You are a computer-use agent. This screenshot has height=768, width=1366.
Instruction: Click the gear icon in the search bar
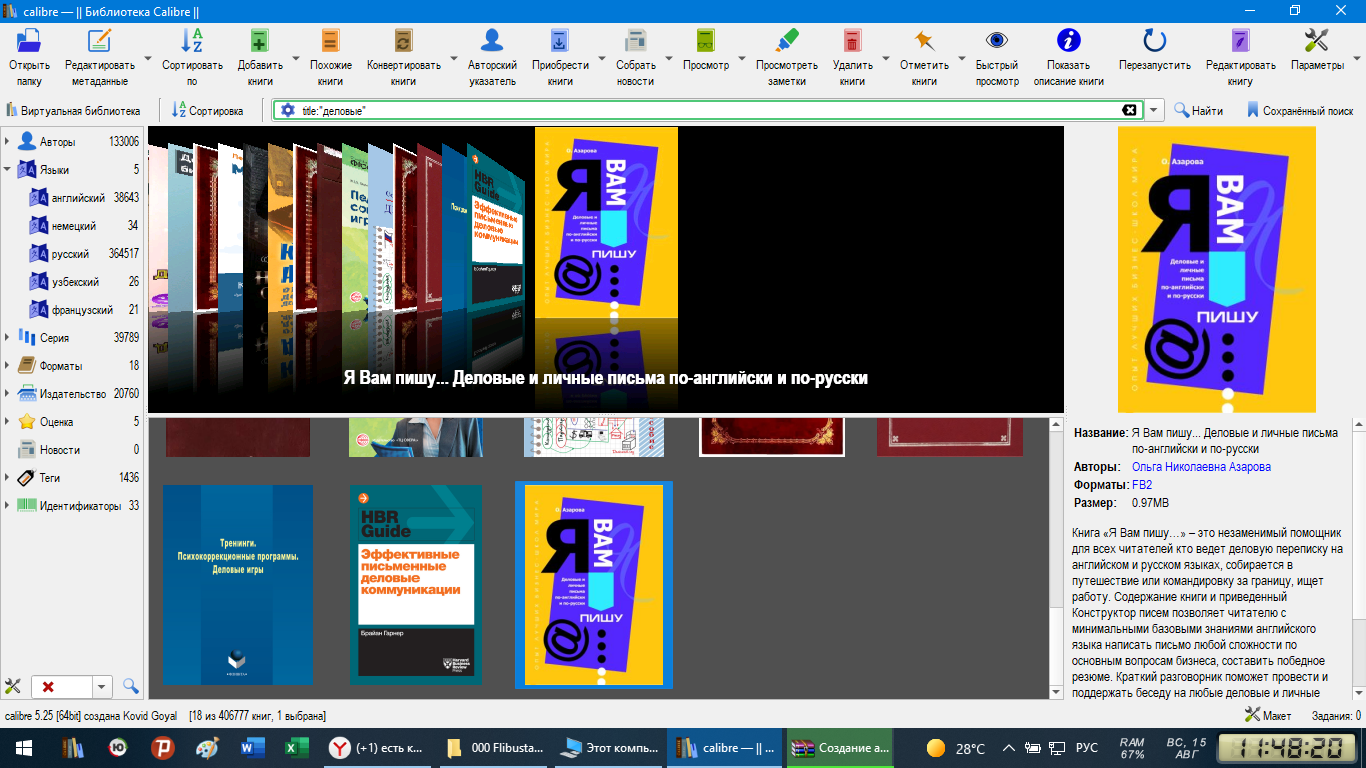point(288,110)
